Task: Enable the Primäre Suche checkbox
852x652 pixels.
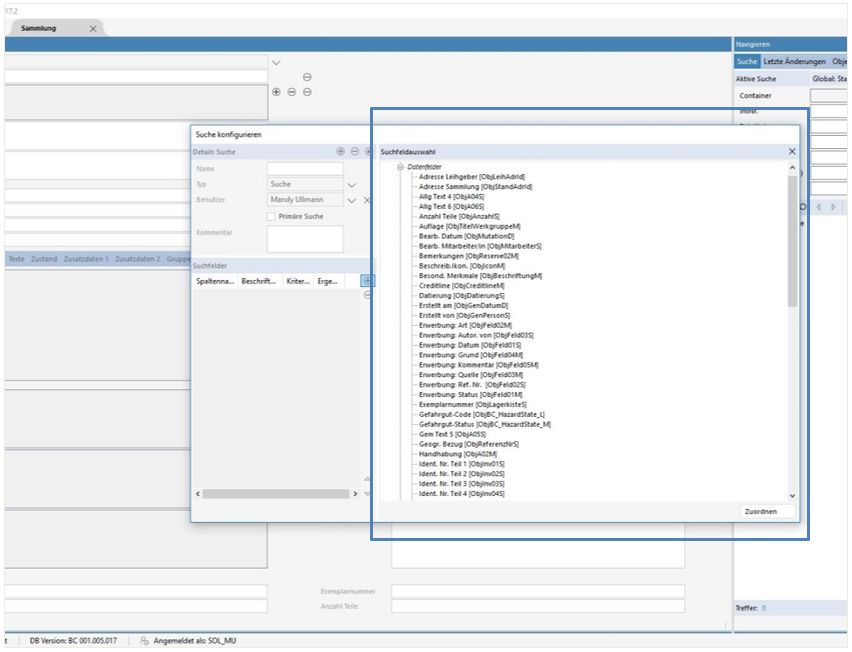Action: 271,216
